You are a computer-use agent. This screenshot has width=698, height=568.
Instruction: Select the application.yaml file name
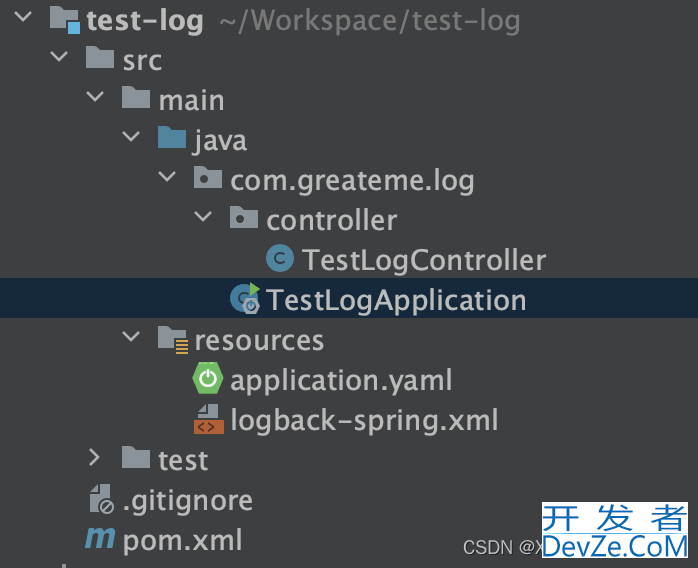pyautogui.click(x=341, y=381)
